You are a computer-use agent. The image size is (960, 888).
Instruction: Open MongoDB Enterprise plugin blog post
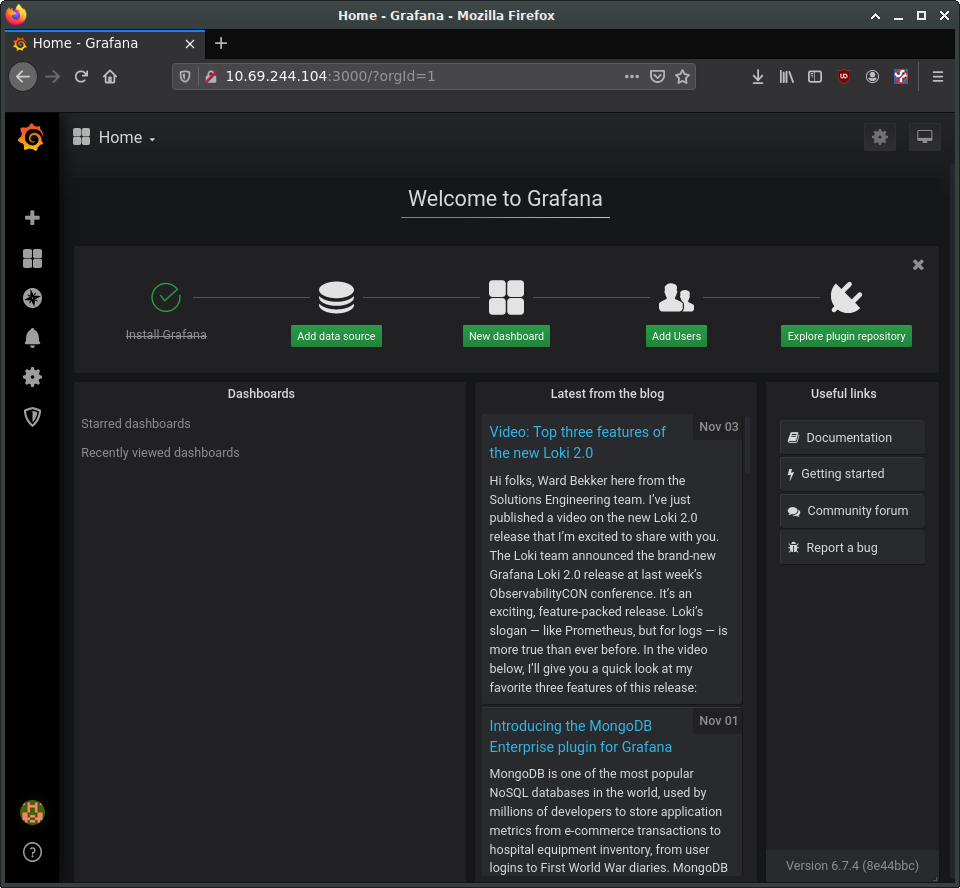[580, 736]
